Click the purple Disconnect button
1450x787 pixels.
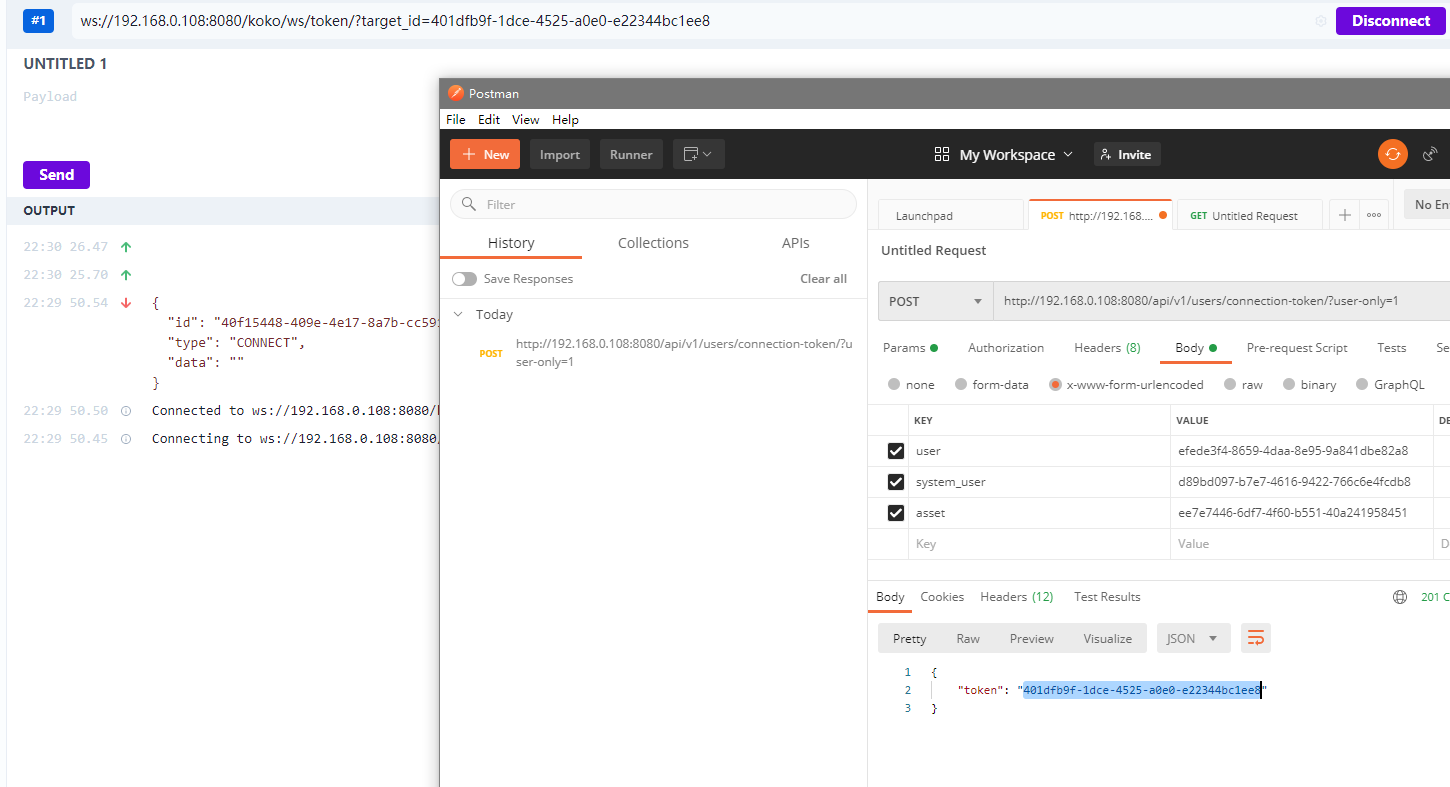coord(1390,21)
